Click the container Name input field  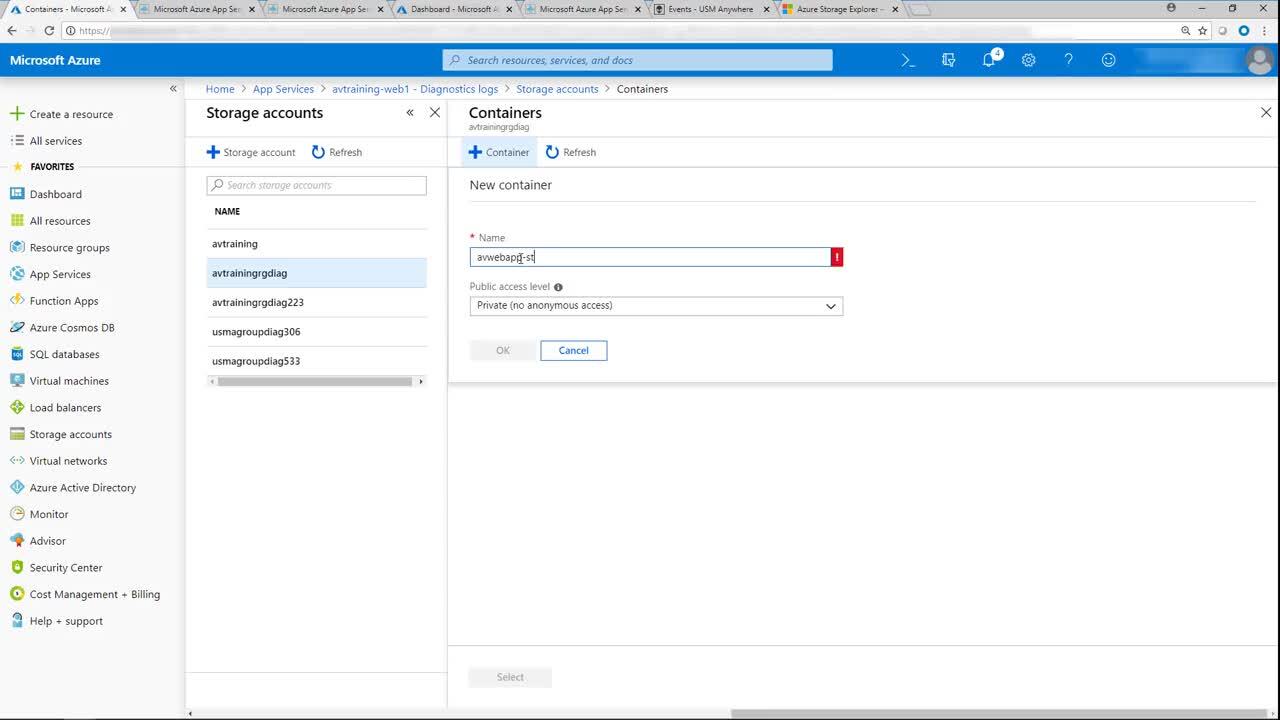pos(650,257)
